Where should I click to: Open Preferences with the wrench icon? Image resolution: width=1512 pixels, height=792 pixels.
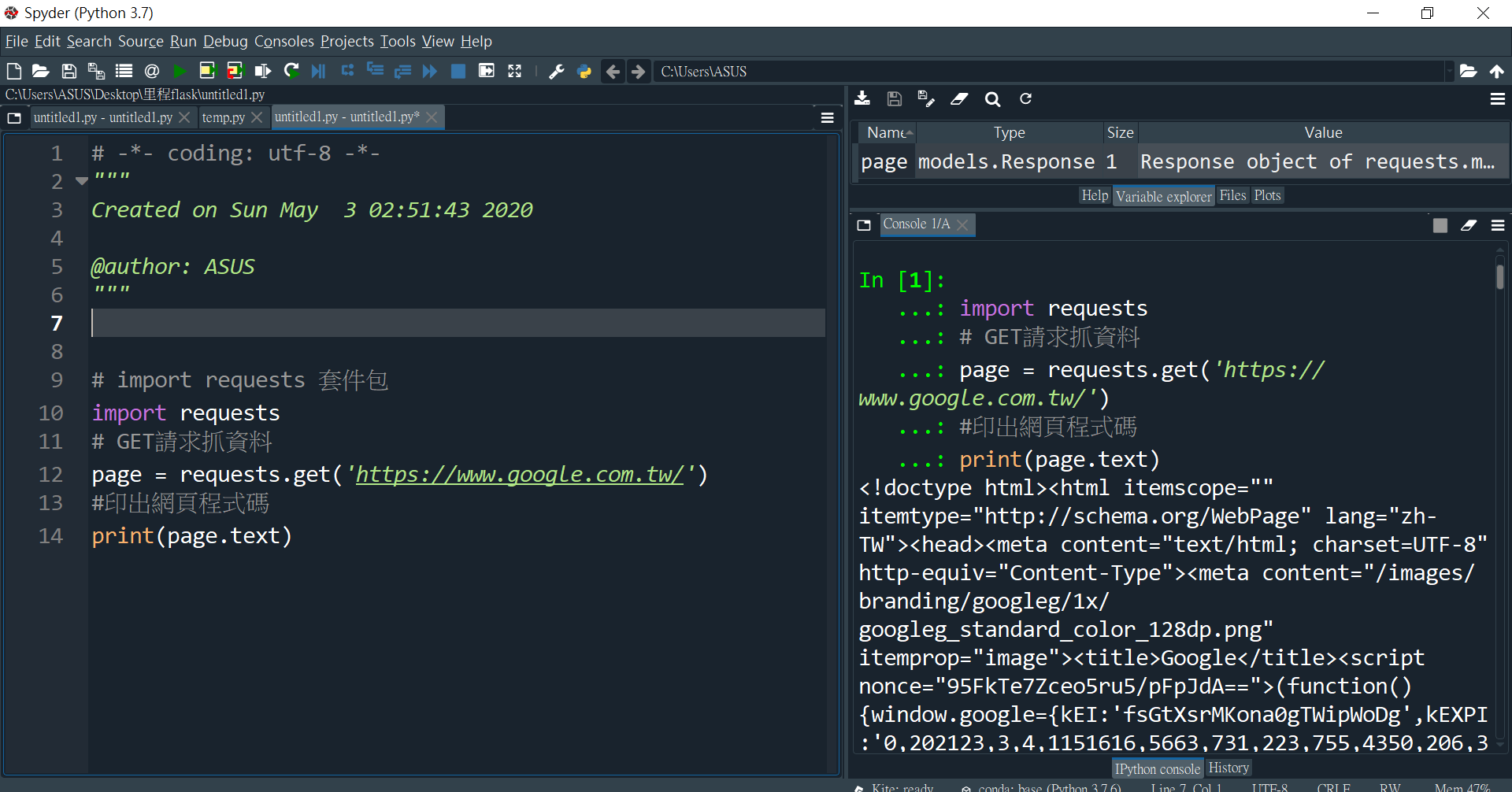557,71
